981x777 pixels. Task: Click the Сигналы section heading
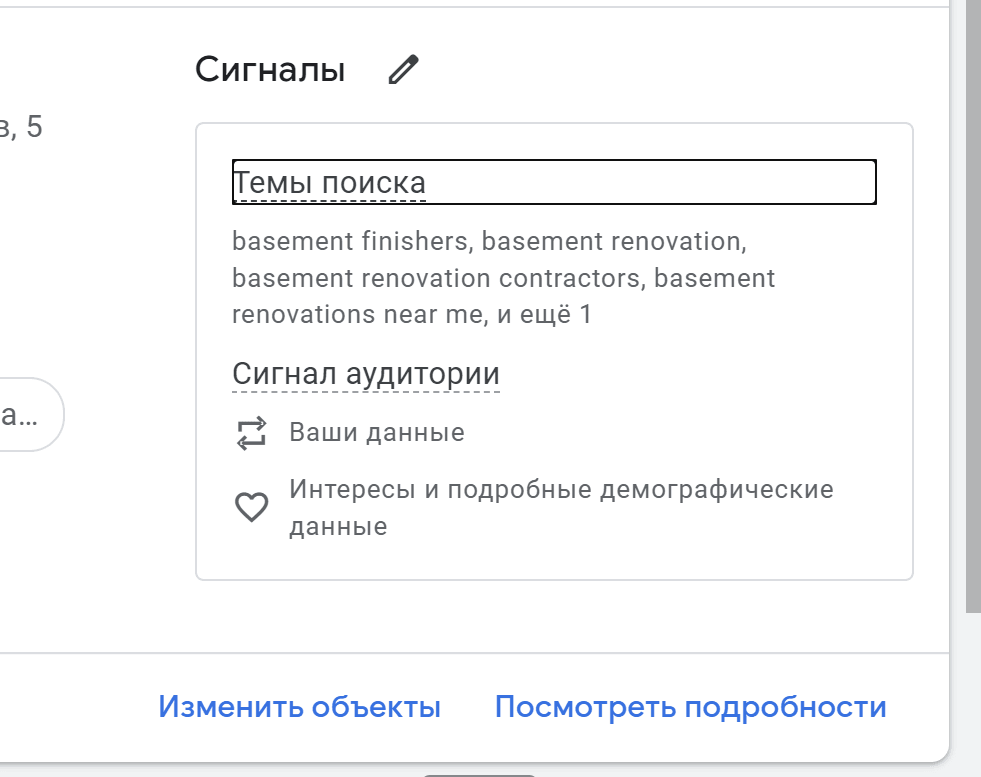coord(270,69)
